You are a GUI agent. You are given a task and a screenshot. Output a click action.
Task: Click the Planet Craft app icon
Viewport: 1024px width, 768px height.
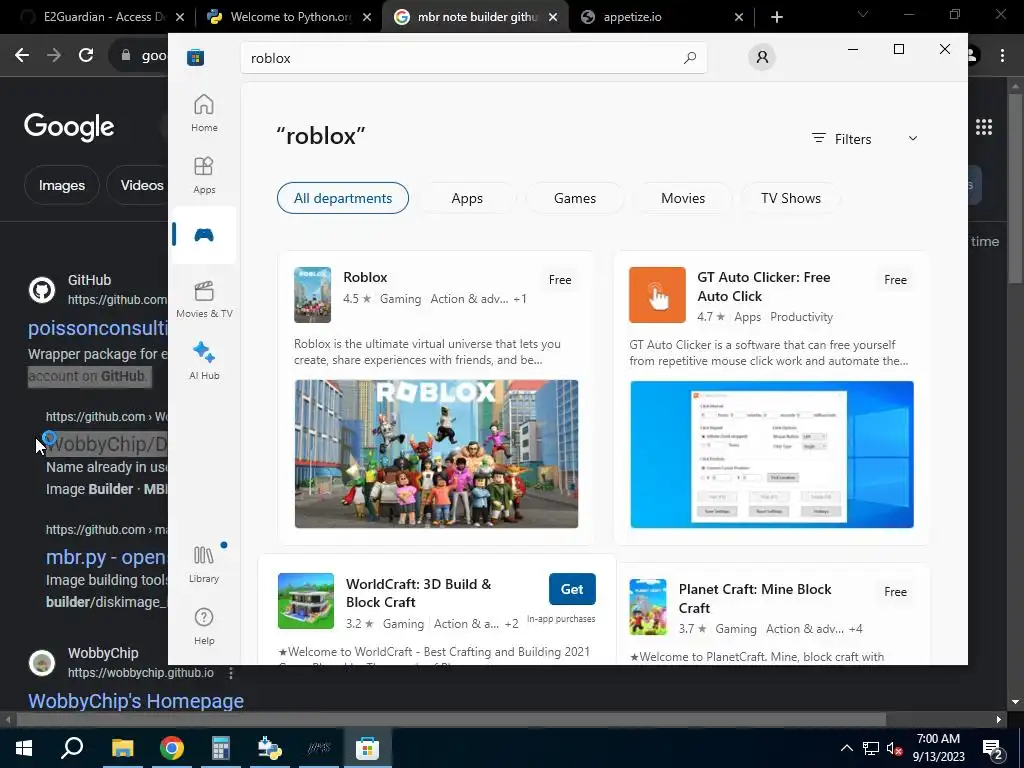[648, 607]
